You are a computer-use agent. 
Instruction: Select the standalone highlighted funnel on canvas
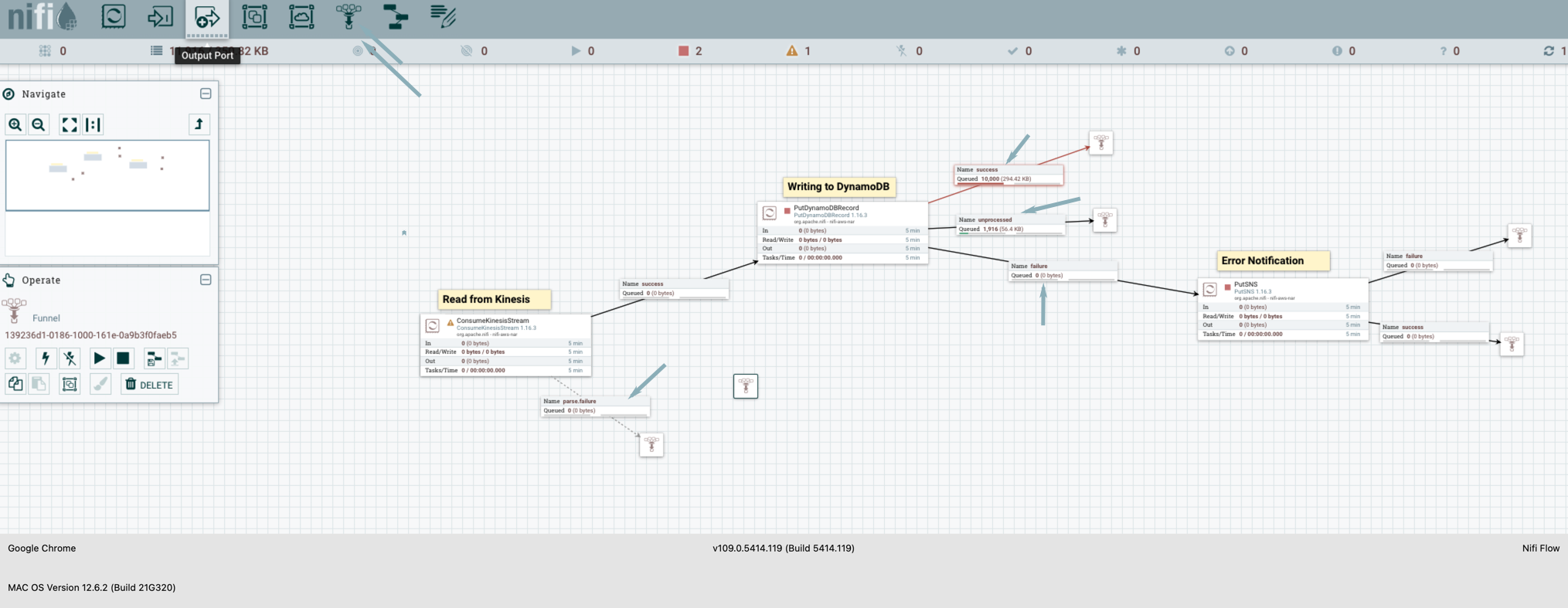tap(746, 386)
